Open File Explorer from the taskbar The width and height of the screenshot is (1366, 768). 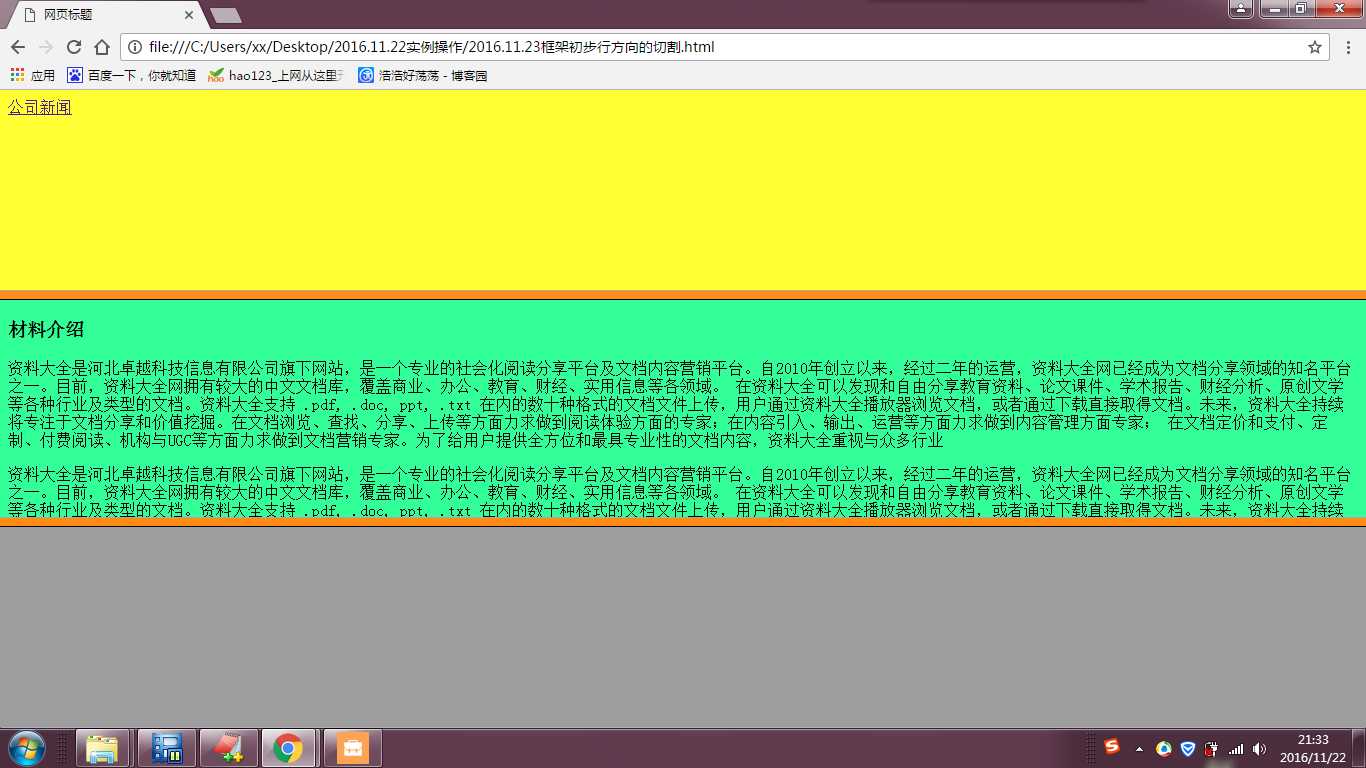pyautogui.click(x=103, y=748)
